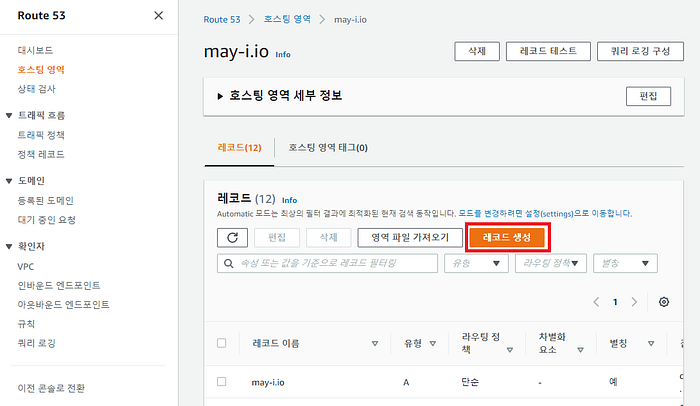The height and width of the screenshot is (406, 700).
Task: Click the disabled 삭제 records button
Action: pos(329,238)
